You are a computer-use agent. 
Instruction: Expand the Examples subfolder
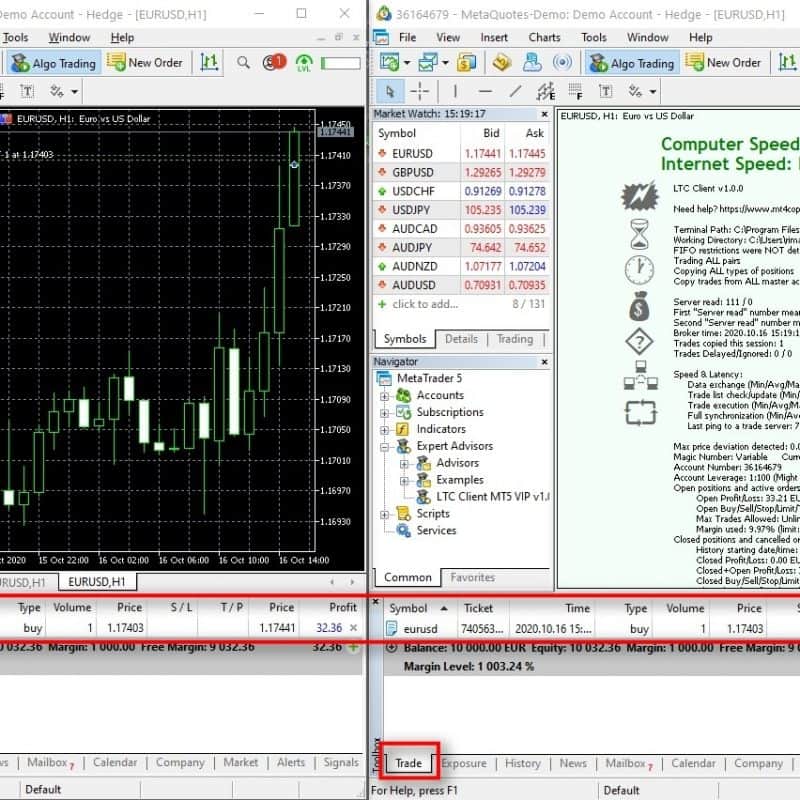[404, 481]
